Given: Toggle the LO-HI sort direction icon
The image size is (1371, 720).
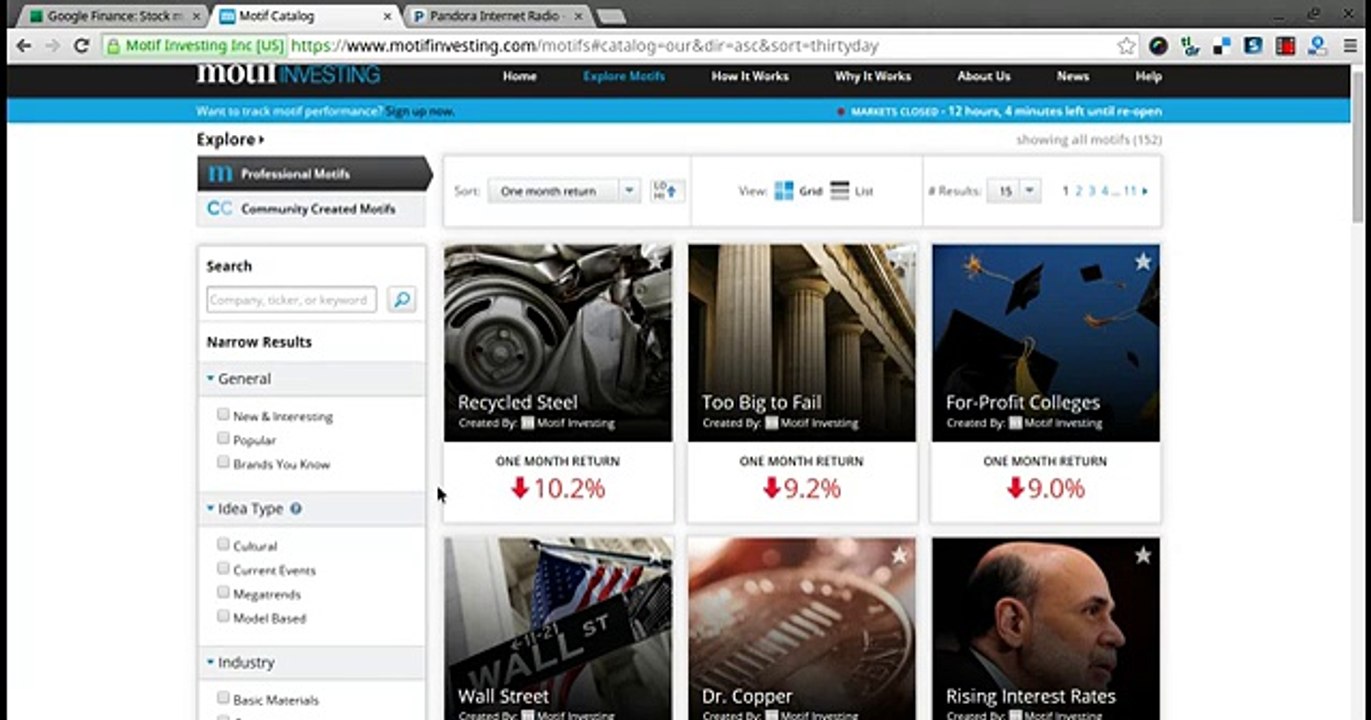Looking at the screenshot, I should 667,190.
